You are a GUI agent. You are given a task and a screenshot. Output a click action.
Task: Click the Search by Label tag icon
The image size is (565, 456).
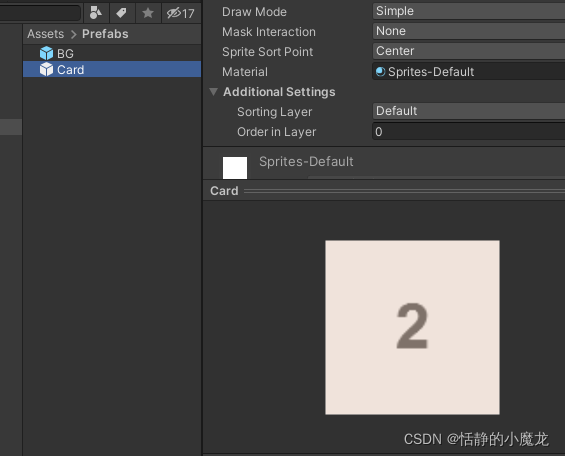pyautogui.click(x=121, y=13)
